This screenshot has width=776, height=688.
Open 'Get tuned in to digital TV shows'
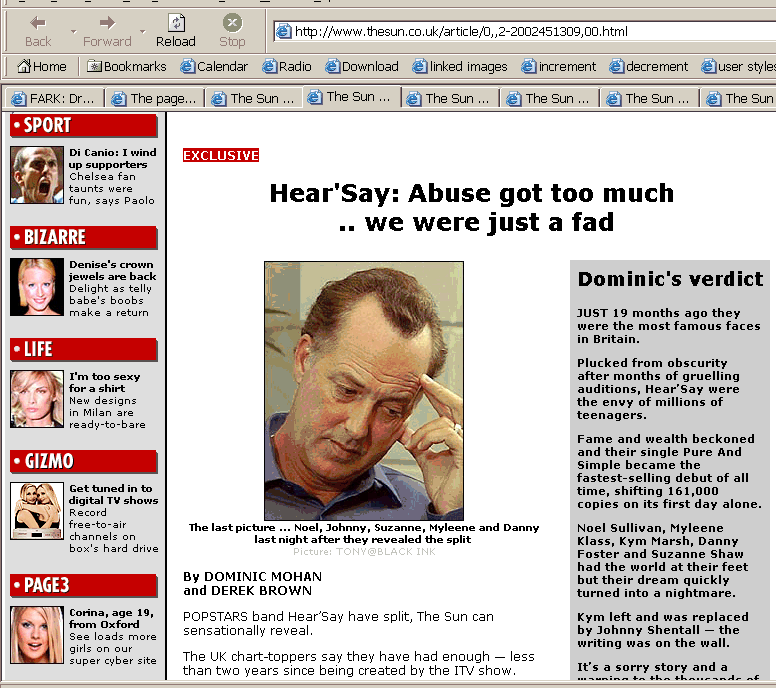(113, 494)
